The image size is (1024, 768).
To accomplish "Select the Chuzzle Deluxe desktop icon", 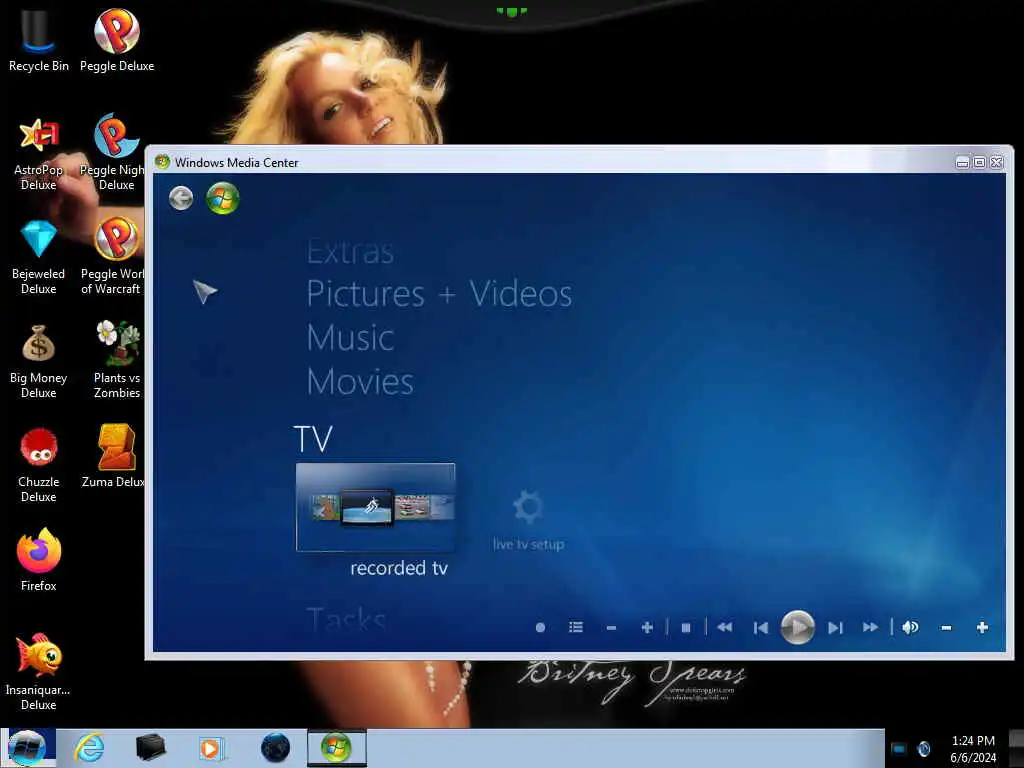I will (x=39, y=466).
